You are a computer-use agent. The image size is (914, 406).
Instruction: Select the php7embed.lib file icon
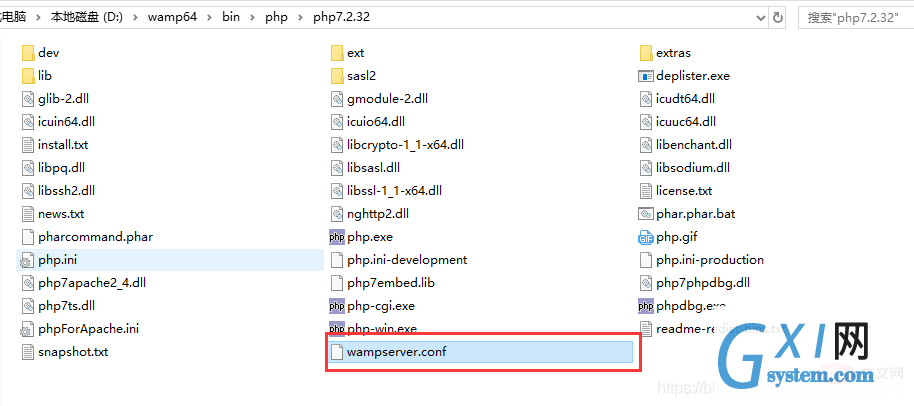click(337, 283)
